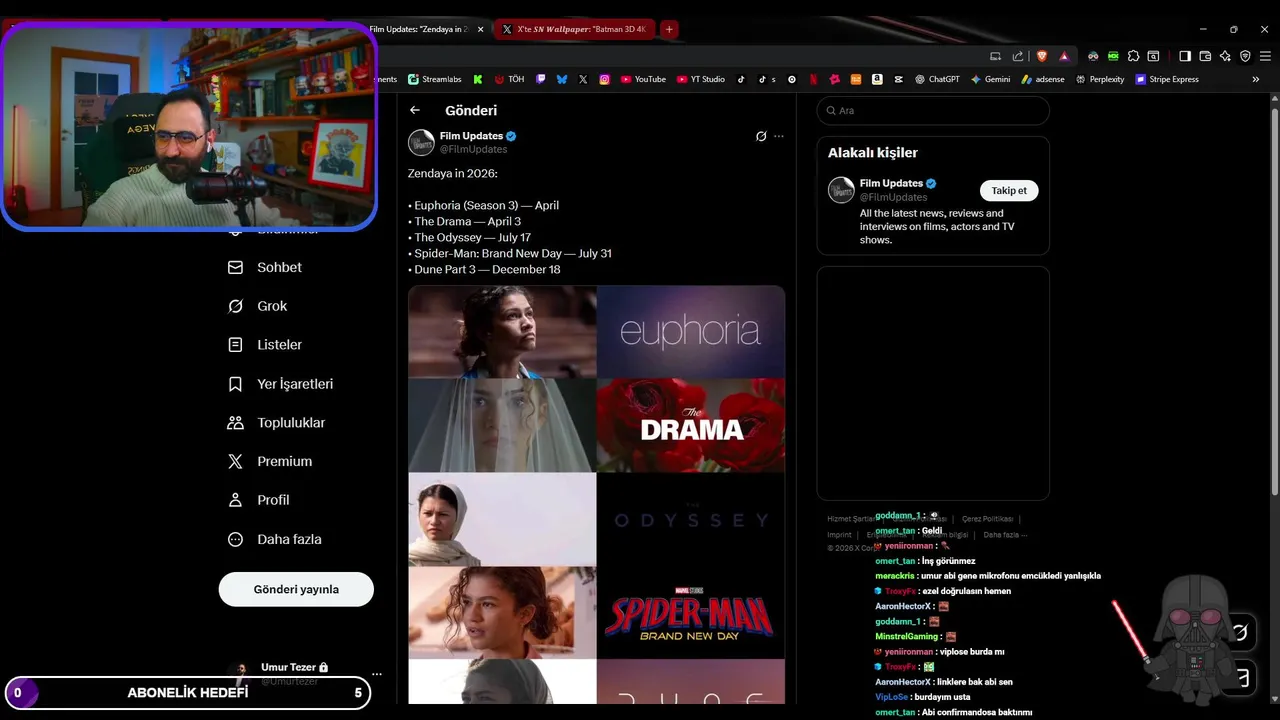Open the X bookmark icon
The width and height of the screenshot is (1280, 720).
583,79
